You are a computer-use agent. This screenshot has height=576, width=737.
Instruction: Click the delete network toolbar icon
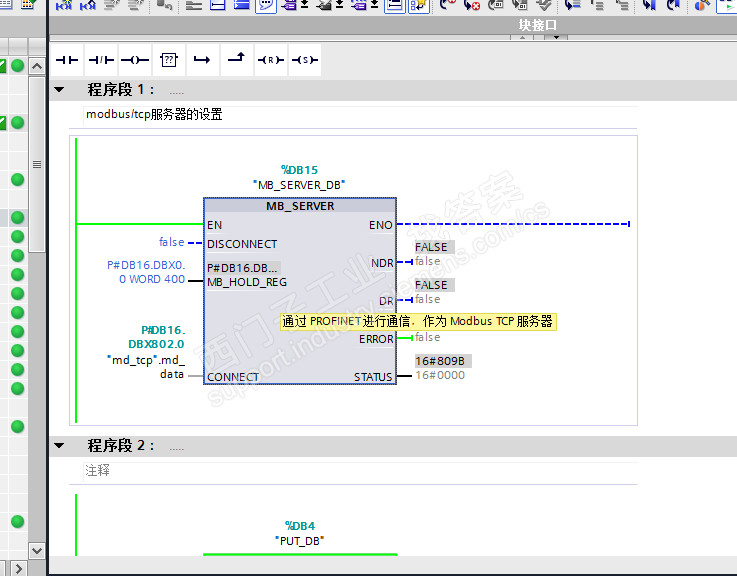88,5
